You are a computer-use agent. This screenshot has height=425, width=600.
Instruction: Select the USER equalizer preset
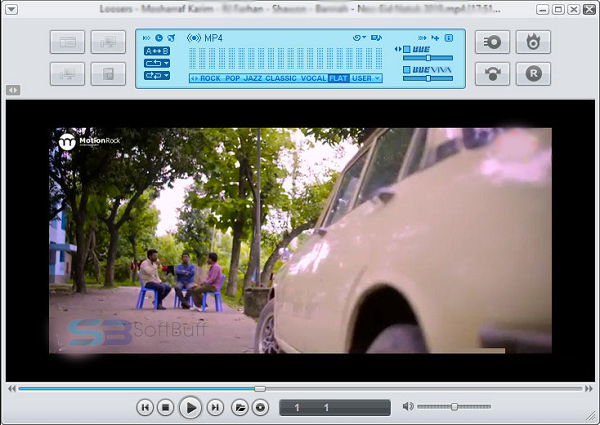click(x=362, y=78)
